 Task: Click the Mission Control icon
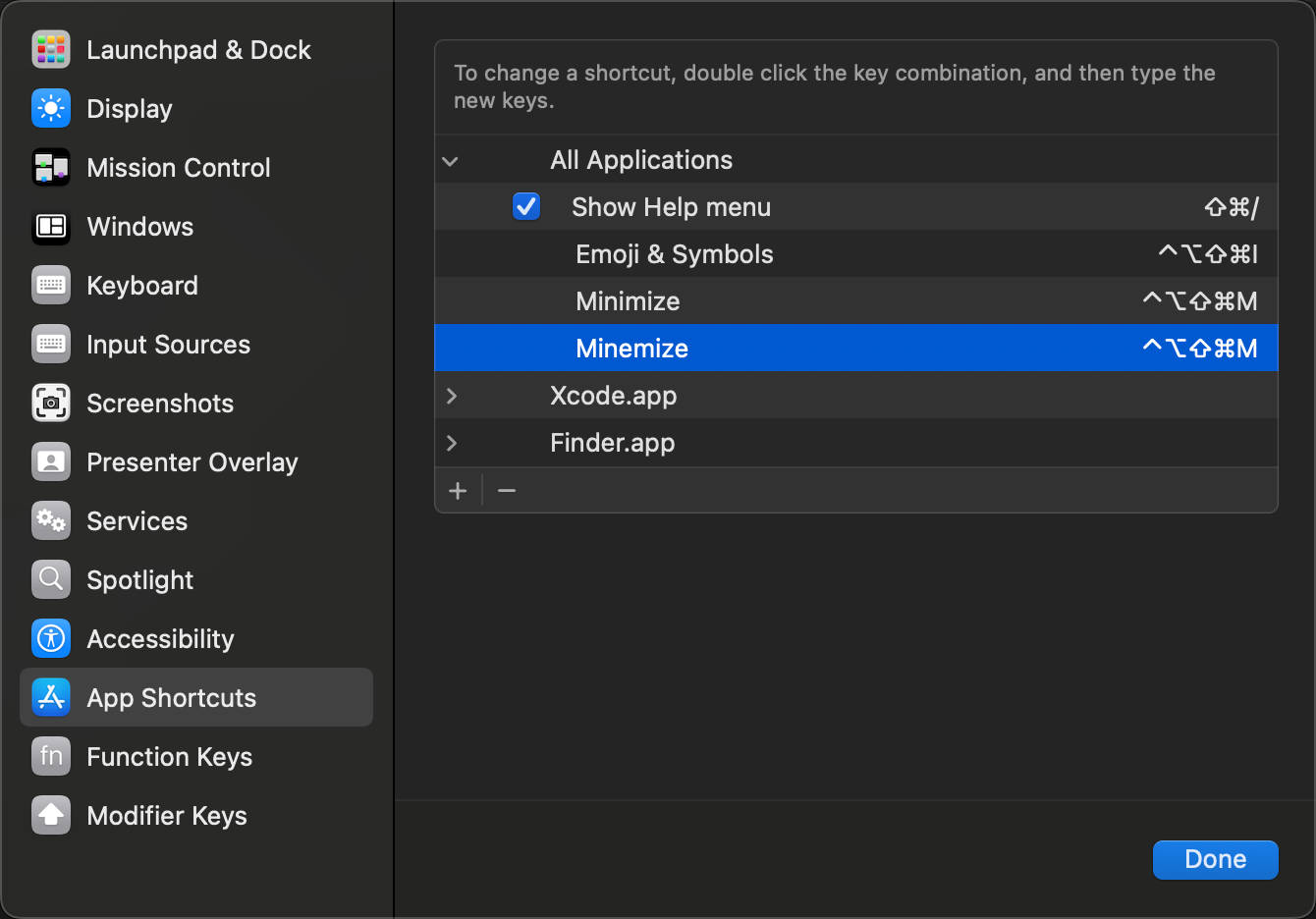(x=51, y=168)
